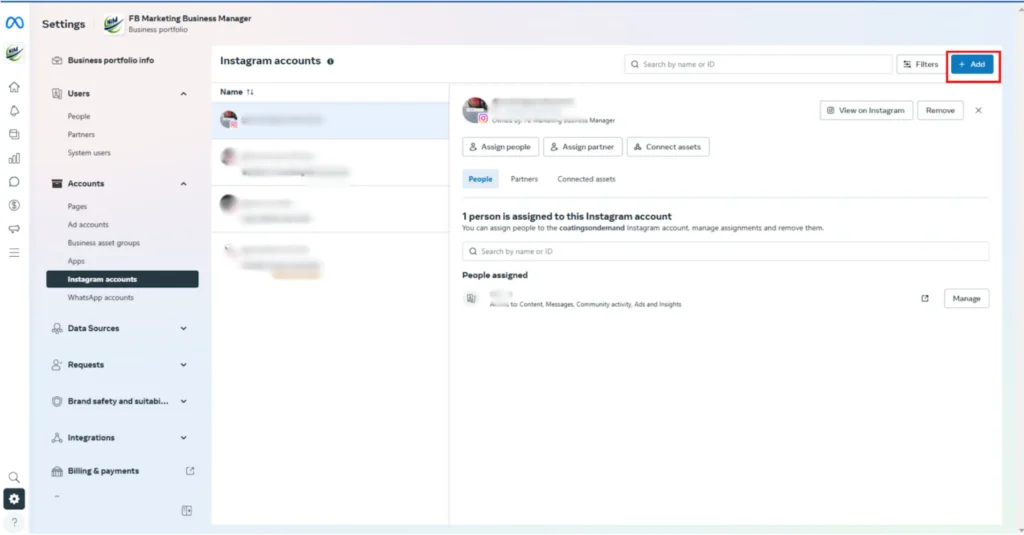Switch to the Connected assets tab

click(x=586, y=179)
